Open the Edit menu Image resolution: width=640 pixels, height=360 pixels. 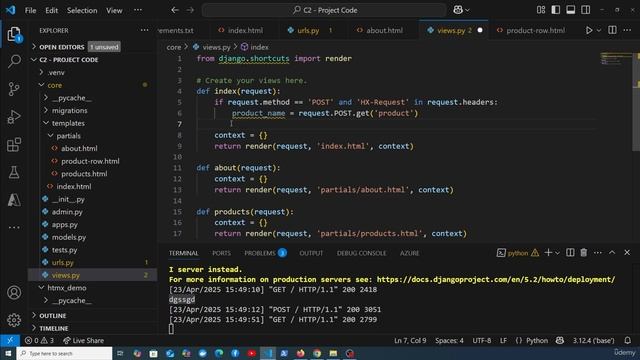coord(51,10)
